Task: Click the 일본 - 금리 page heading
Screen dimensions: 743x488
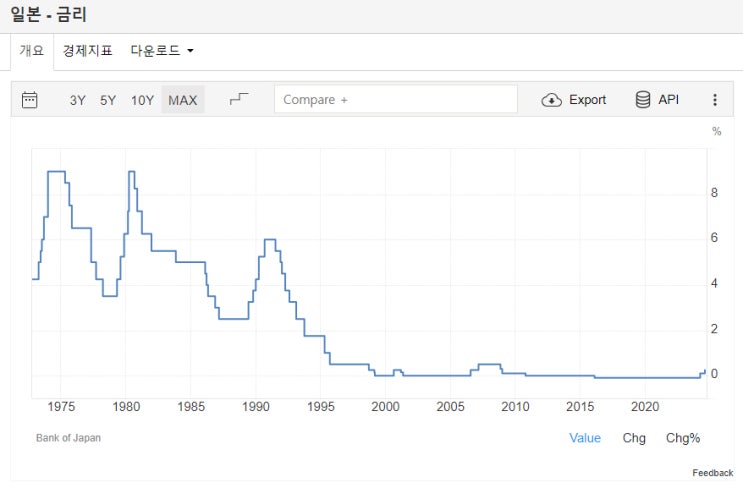Action: 52,15
